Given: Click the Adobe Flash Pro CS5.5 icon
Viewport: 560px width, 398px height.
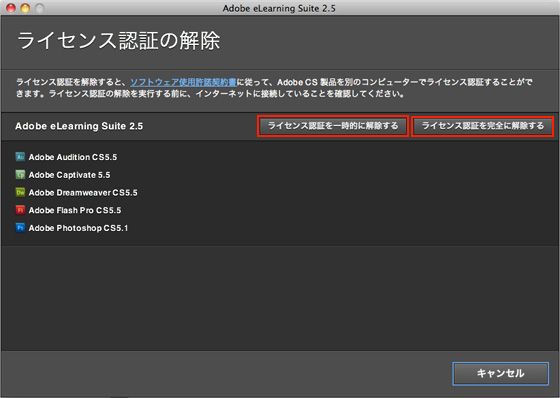Looking at the screenshot, I should point(20,210).
